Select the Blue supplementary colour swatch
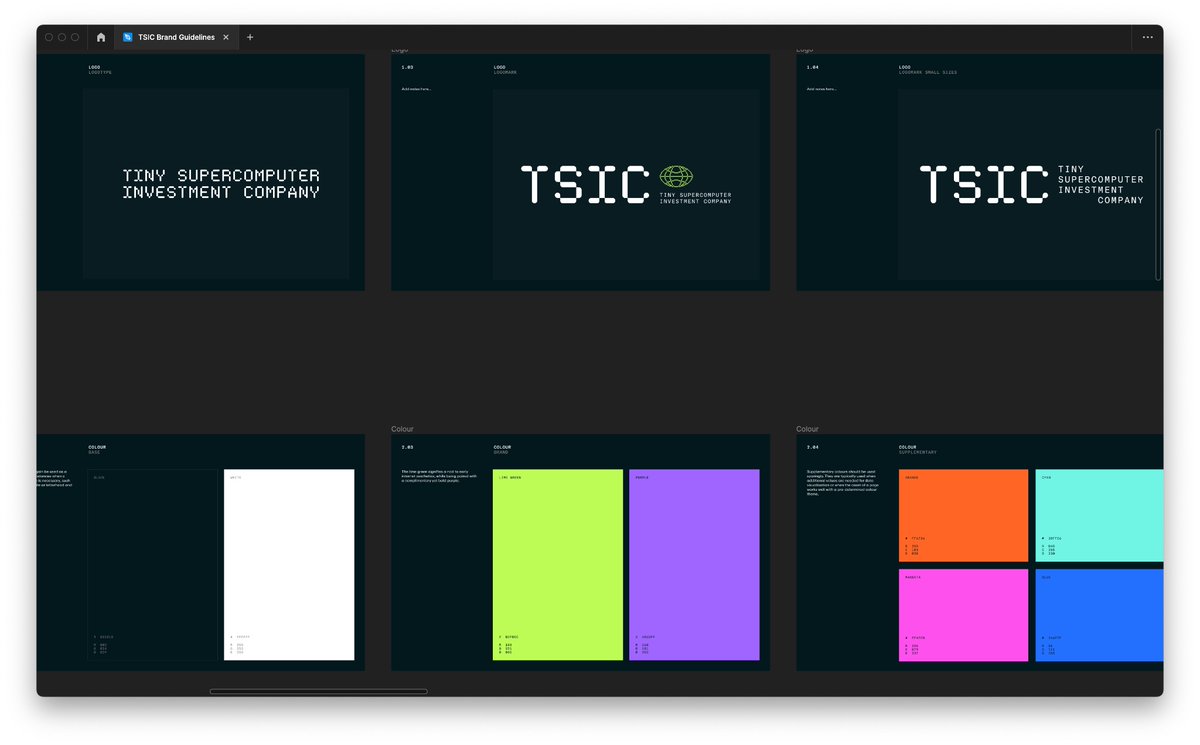Image resolution: width=1200 pixels, height=745 pixels. [1099, 615]
